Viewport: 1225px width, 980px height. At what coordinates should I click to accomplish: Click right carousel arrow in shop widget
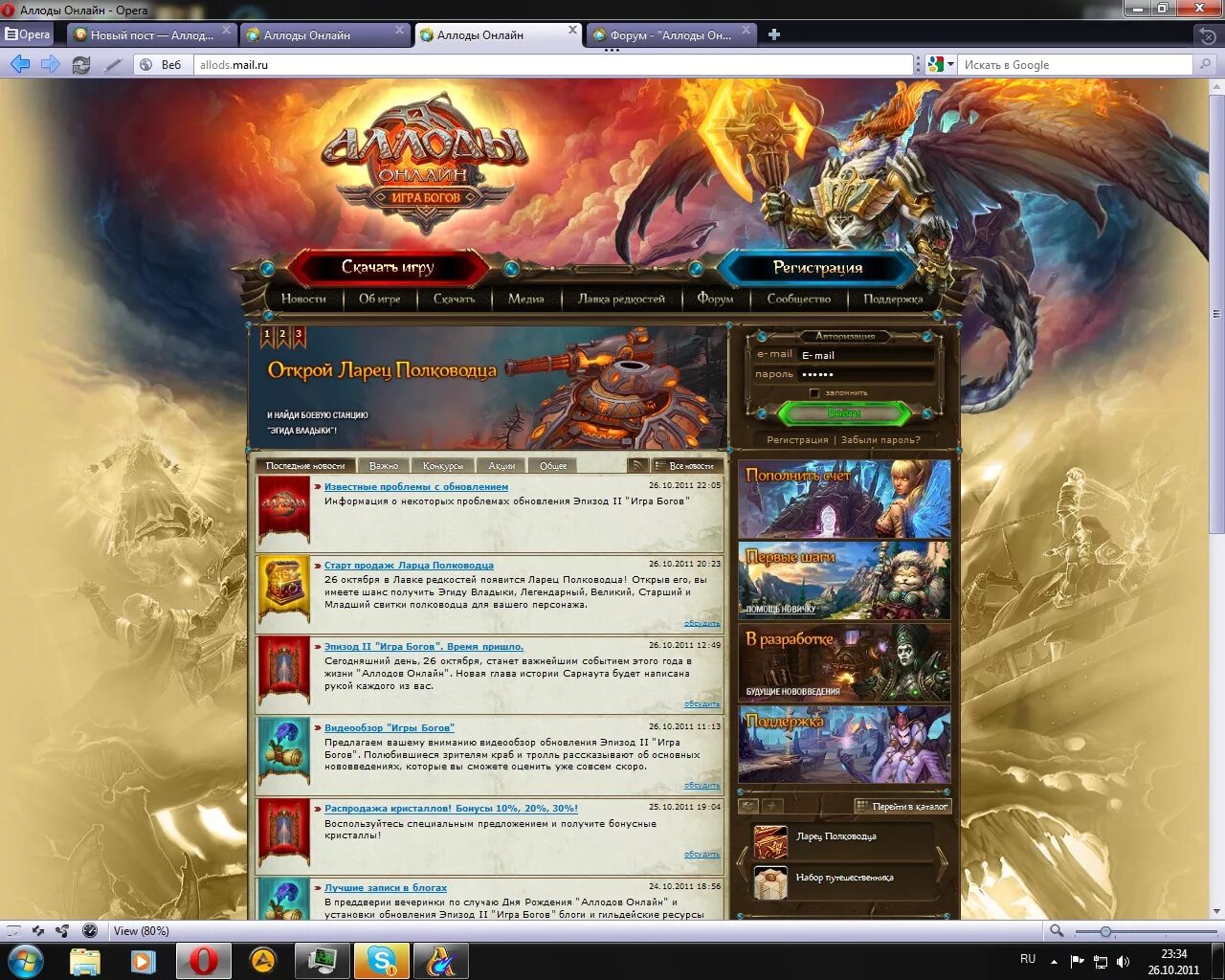[944, 863]
